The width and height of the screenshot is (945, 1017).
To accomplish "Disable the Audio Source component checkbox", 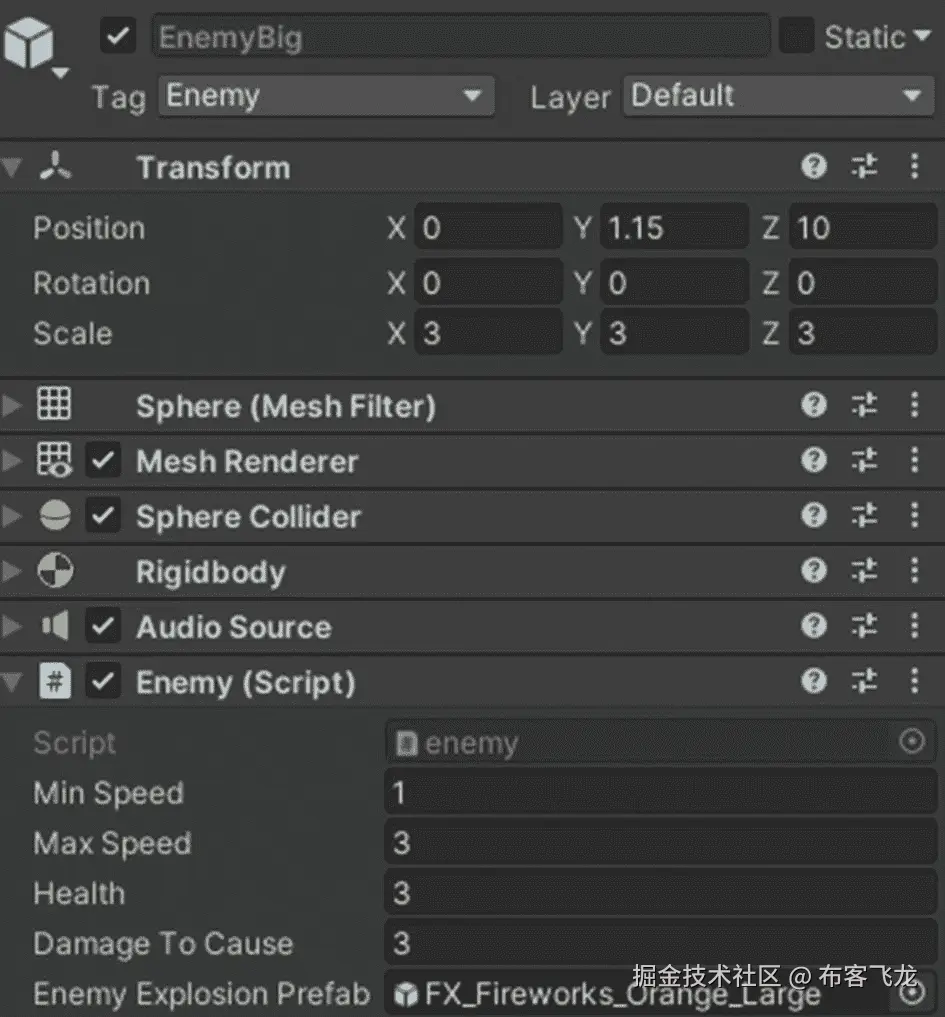I will 103,627.
